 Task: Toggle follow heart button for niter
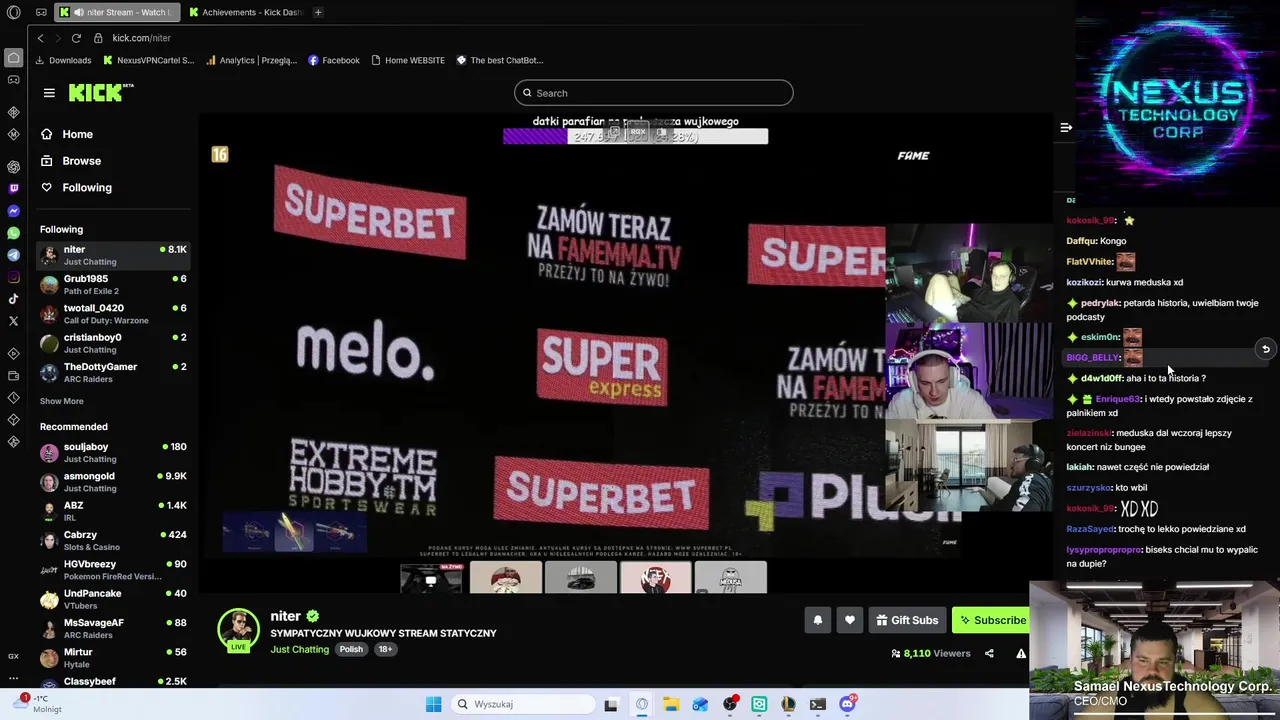coord(850,620)
